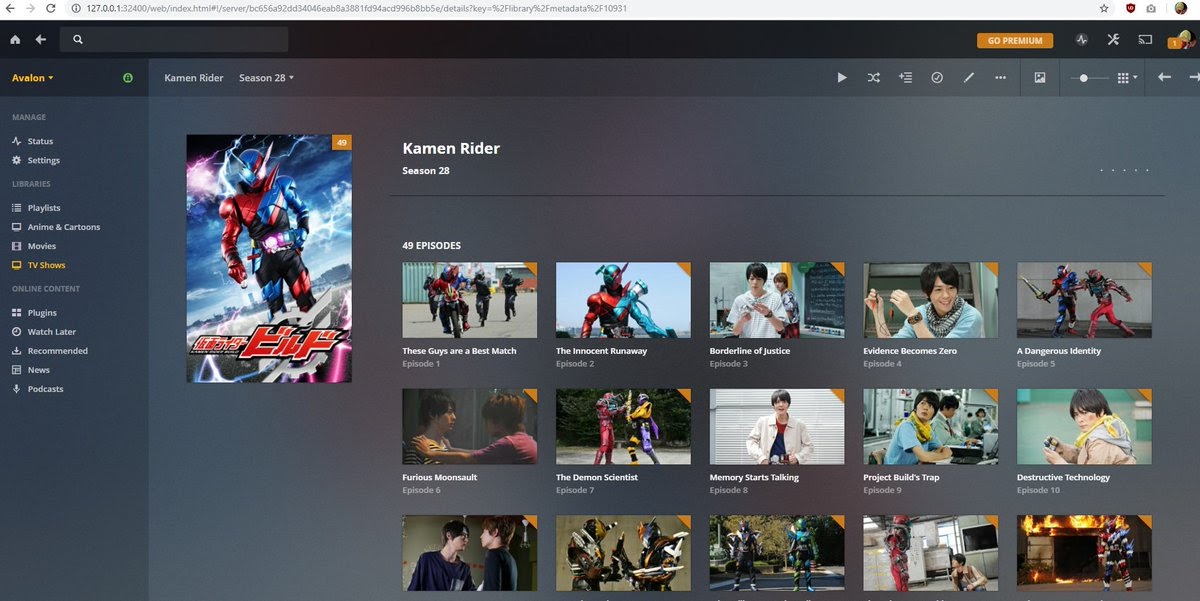Open grid view mode dropdown

click(1128, 77)
